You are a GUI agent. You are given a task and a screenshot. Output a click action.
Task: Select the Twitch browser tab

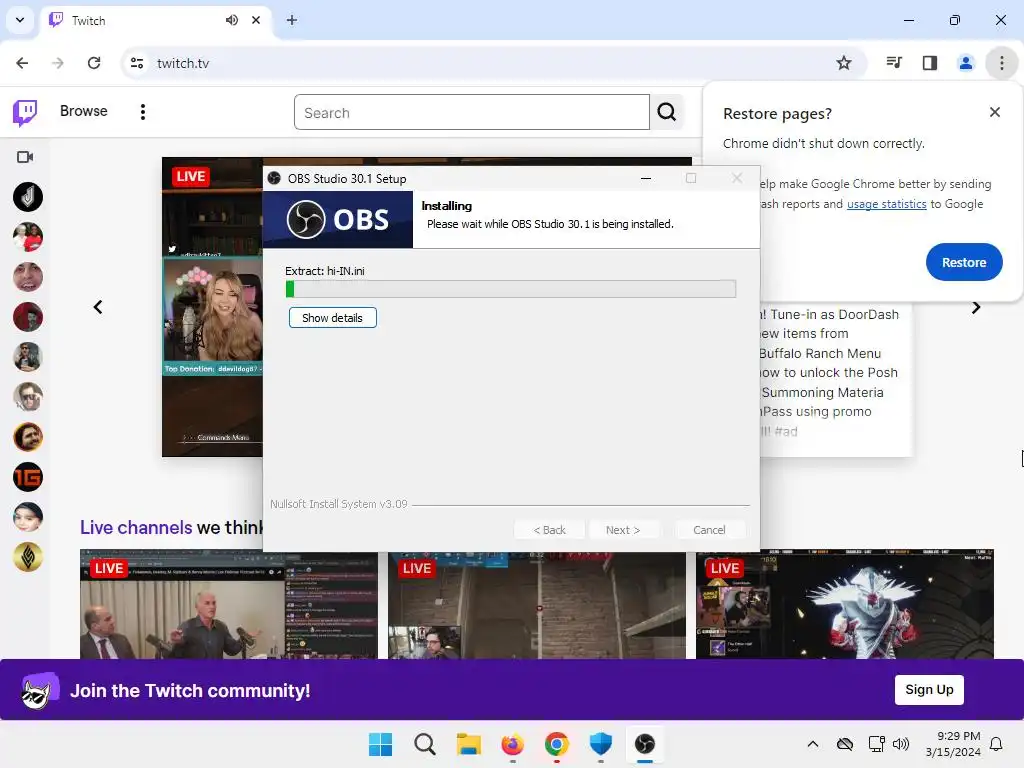tap(153, 20)
